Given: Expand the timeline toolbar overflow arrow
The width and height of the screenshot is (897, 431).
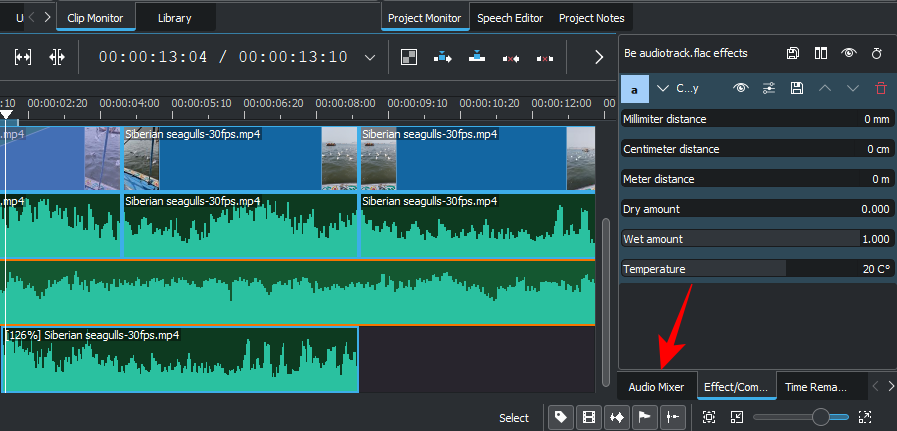Looking at the screenshot, I should tap(599, 57).
